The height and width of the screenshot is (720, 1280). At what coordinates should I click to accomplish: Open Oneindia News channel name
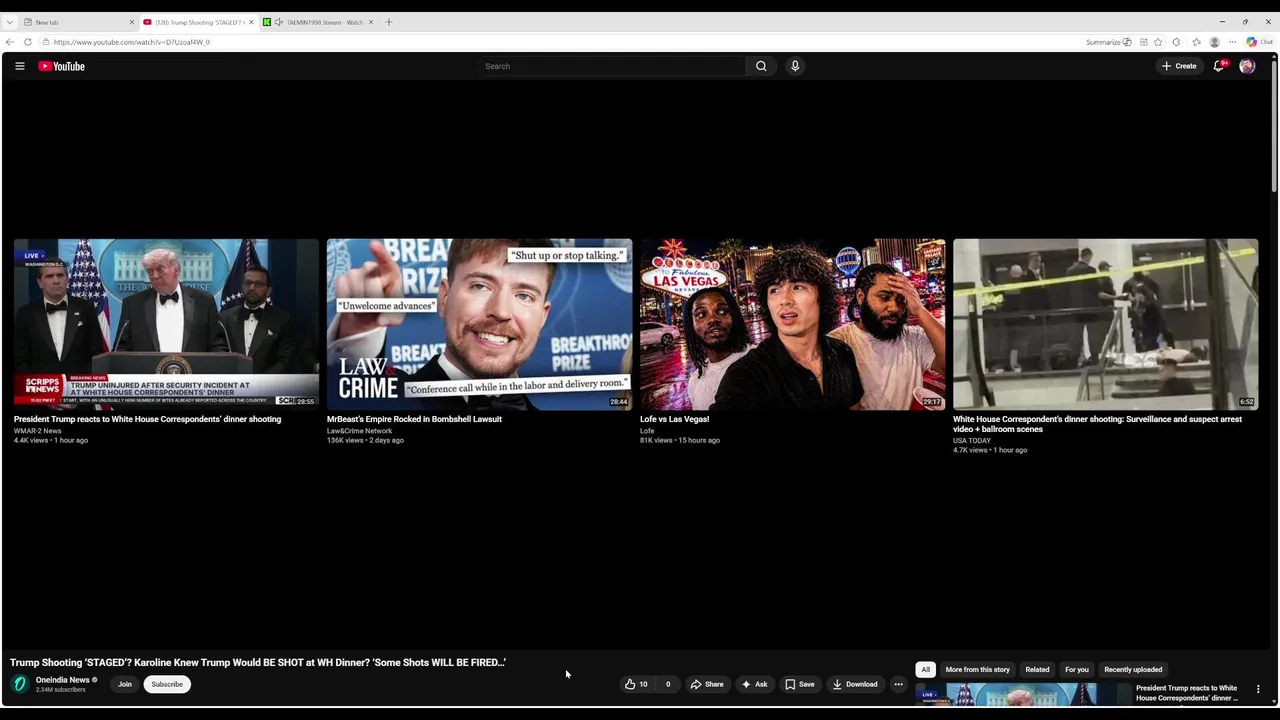(63, 680)
